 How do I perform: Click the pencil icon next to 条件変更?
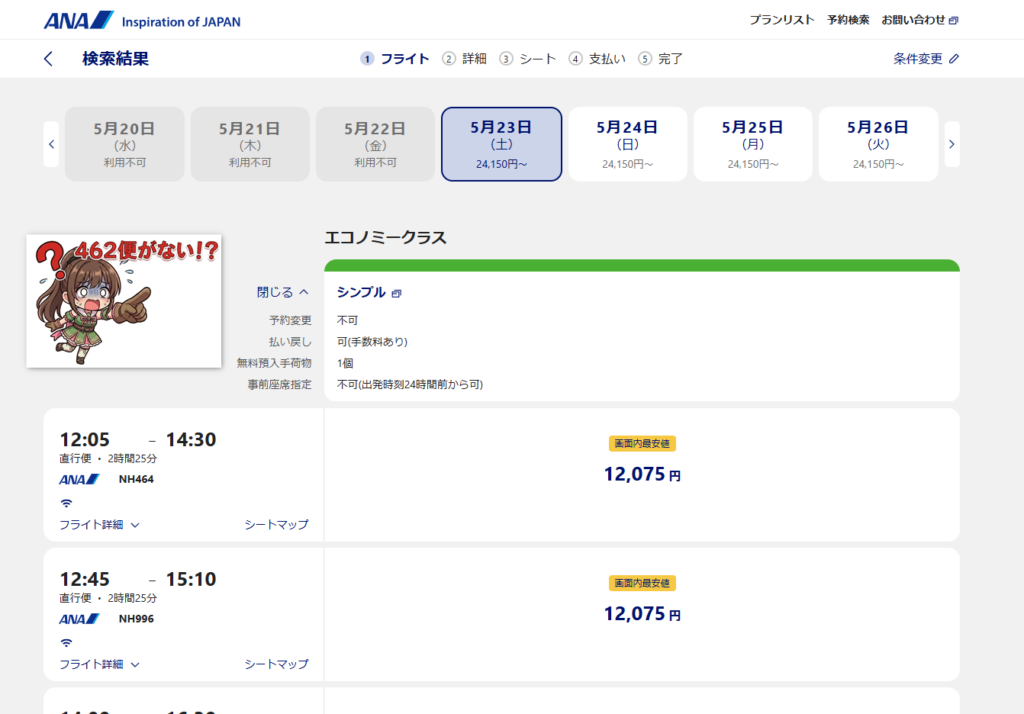click(954, 59)
